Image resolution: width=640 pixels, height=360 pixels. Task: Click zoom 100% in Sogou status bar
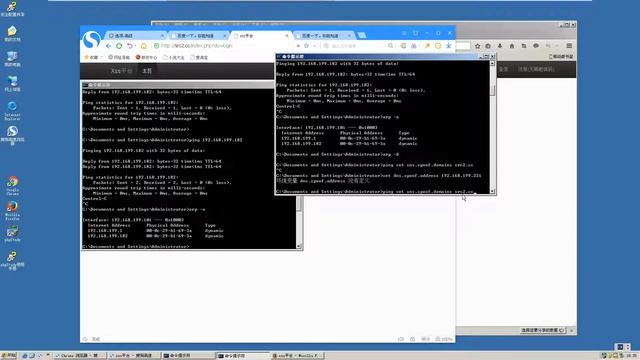tap(444, 339)
